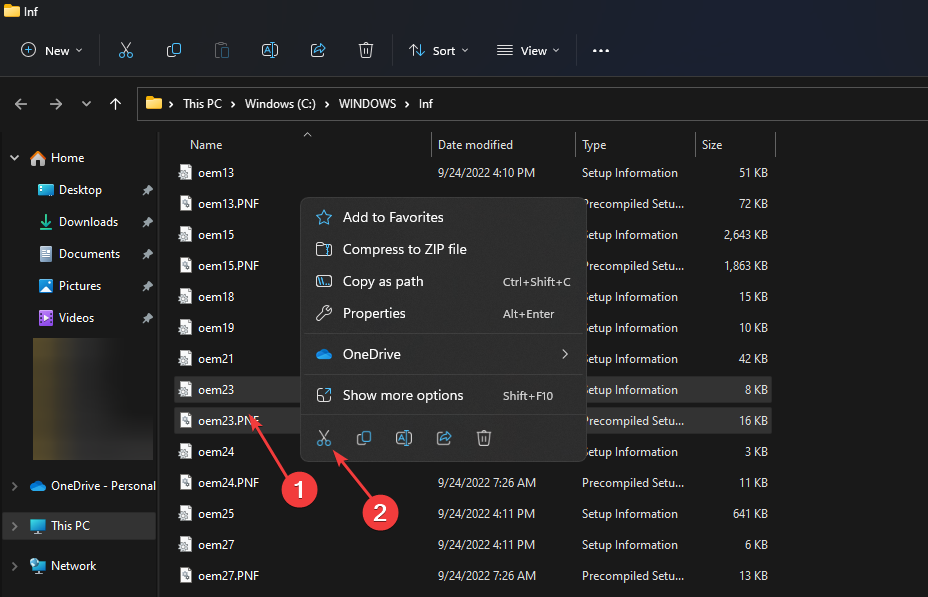Open Downloads in the sidebar

88,222
